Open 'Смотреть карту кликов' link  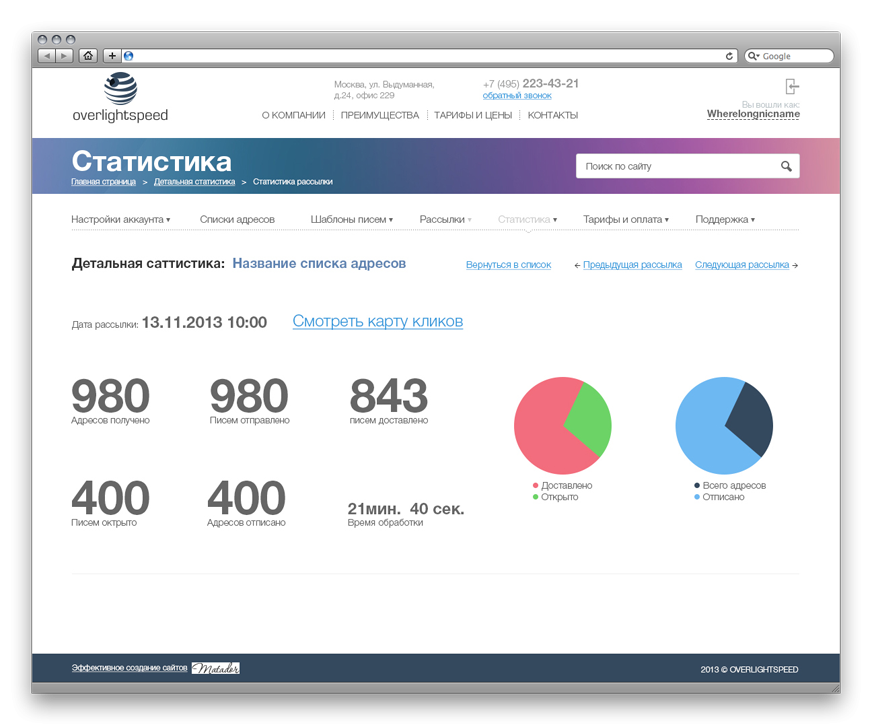(x=378, y=321)
